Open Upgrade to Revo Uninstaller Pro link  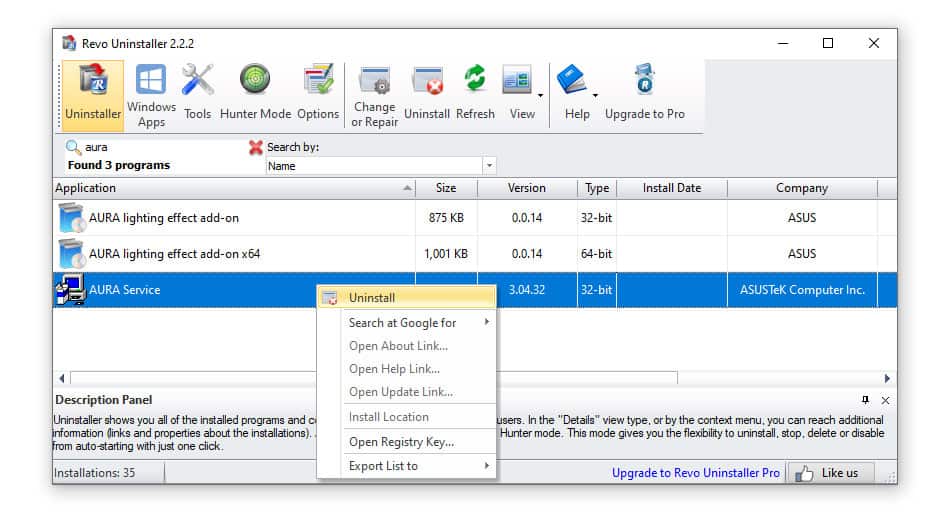695,473
